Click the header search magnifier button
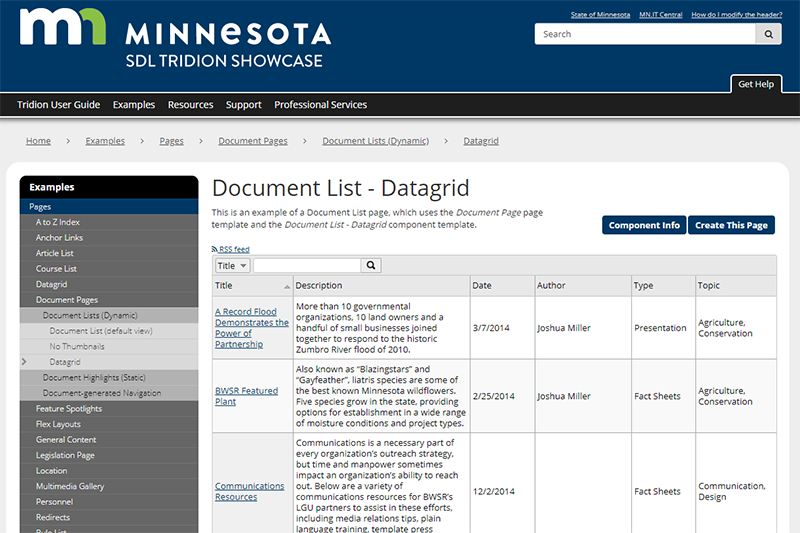The image size is (800, 533). coord(768,34)
